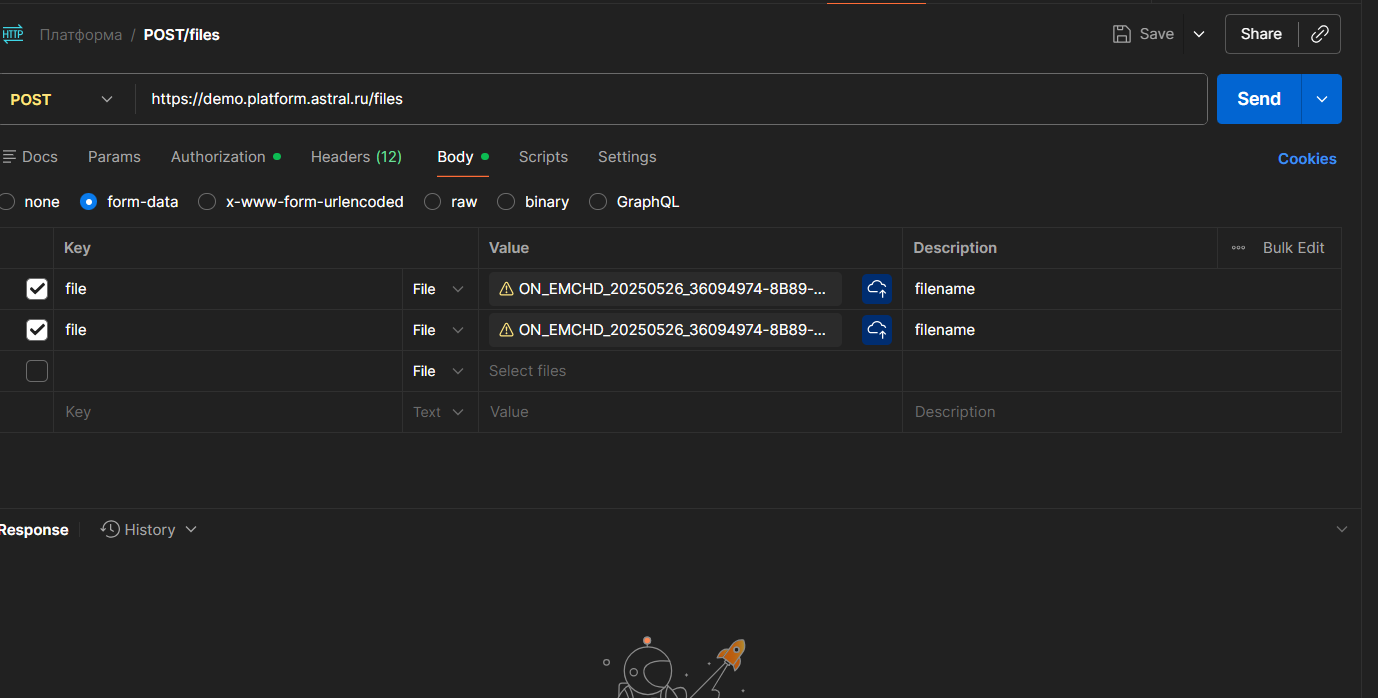Click first row filename description cell
Viewport: 1378px width, 698px height.
click(1122, 289)
